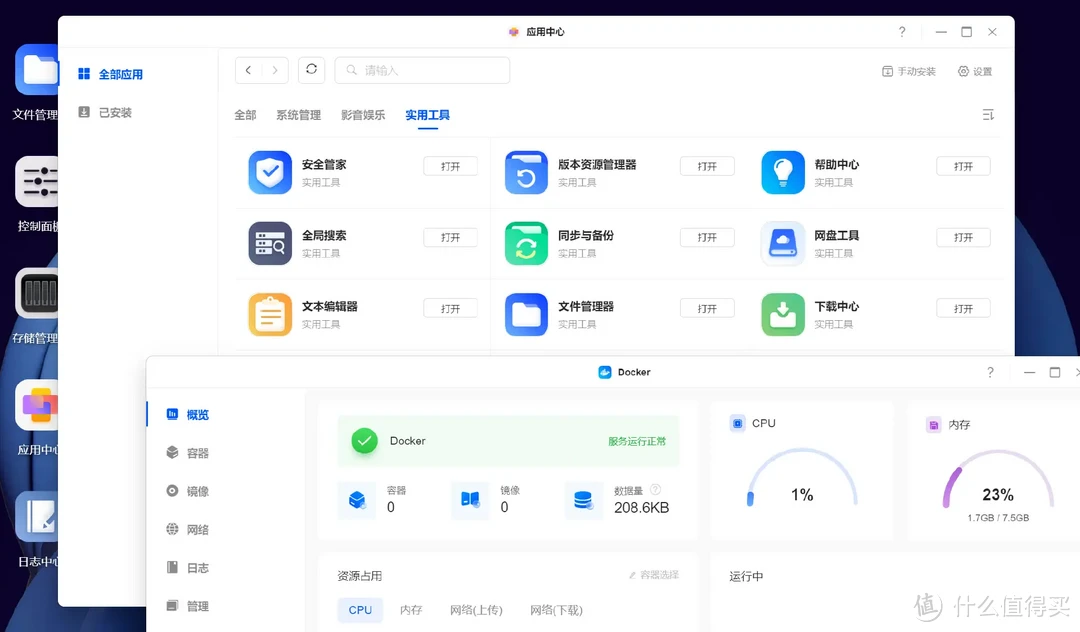Open the 安全管家 app icon

coord(270,172)
